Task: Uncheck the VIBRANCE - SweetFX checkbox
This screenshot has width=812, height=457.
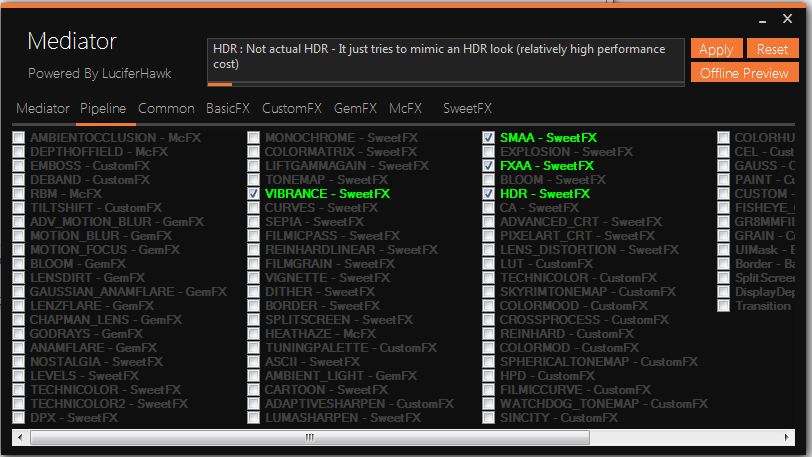Action: (253, 194)
